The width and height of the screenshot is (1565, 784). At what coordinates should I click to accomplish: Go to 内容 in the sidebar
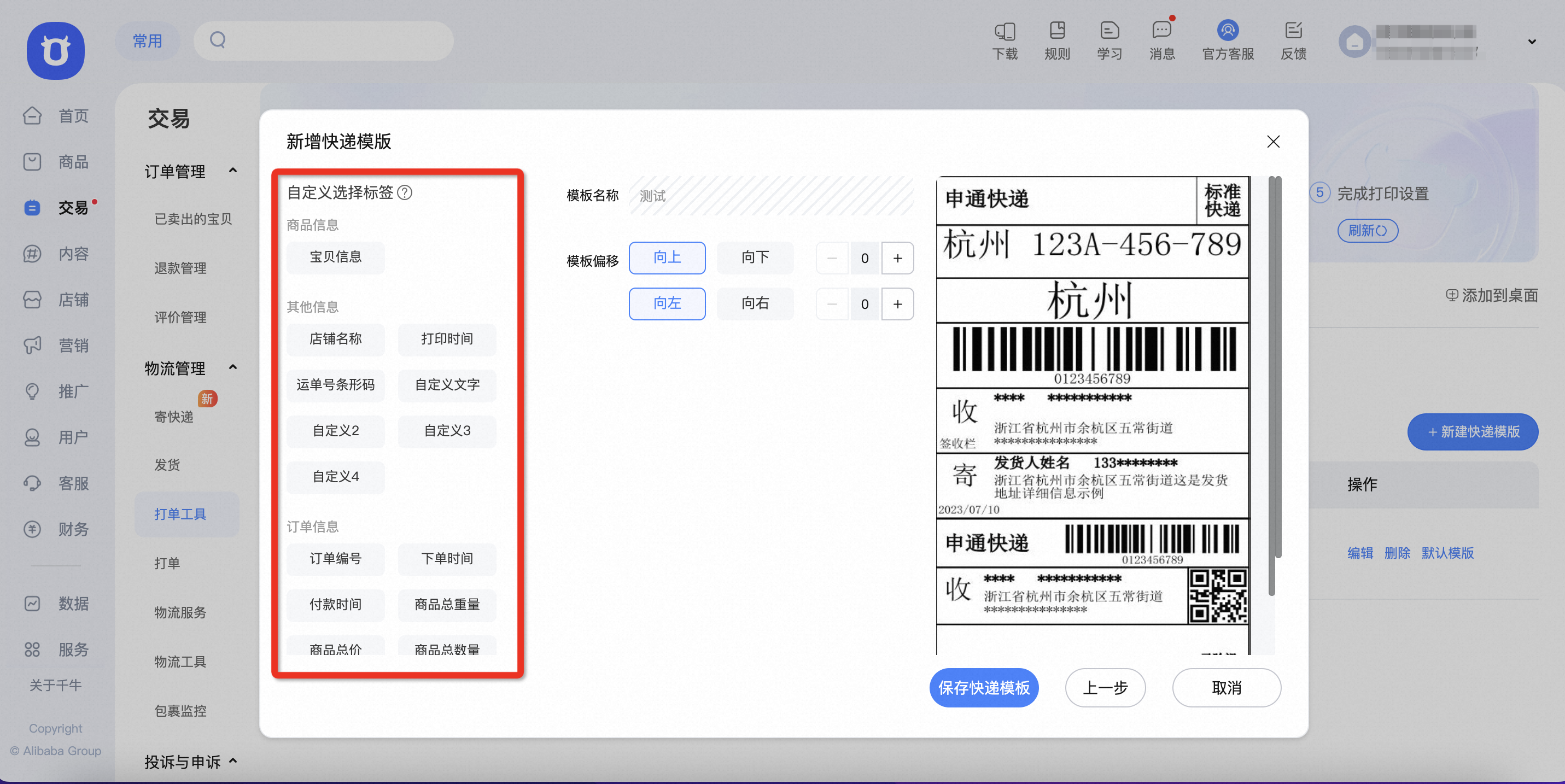(56, 253)
